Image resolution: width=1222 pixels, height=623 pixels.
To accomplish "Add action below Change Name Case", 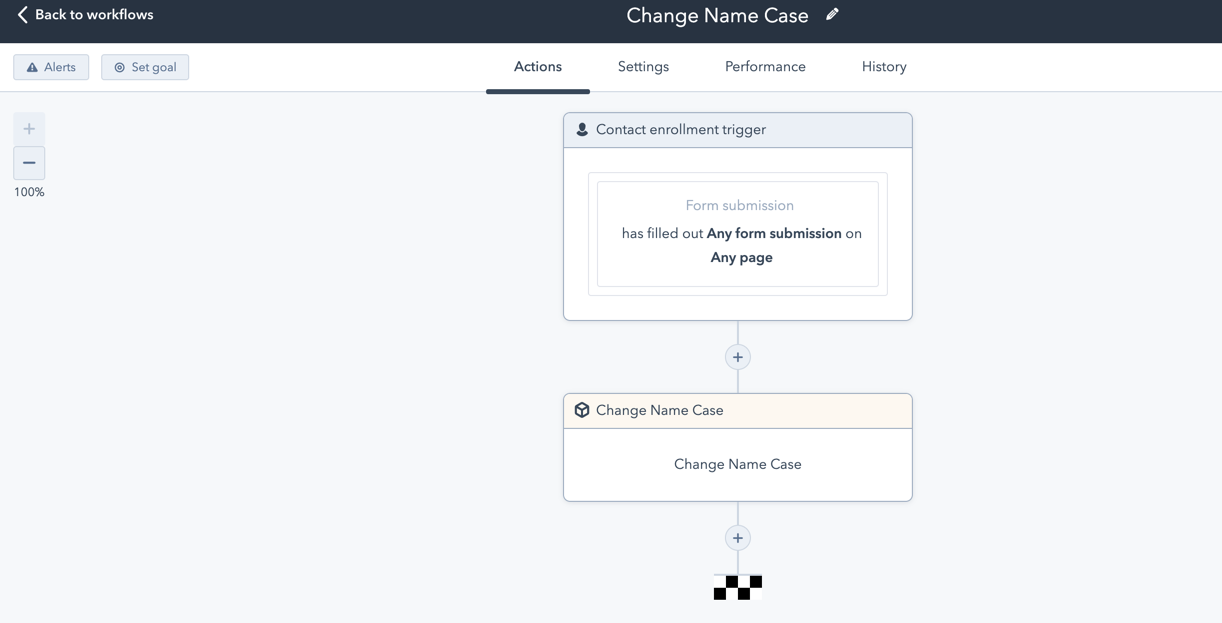I will [738, 538].
